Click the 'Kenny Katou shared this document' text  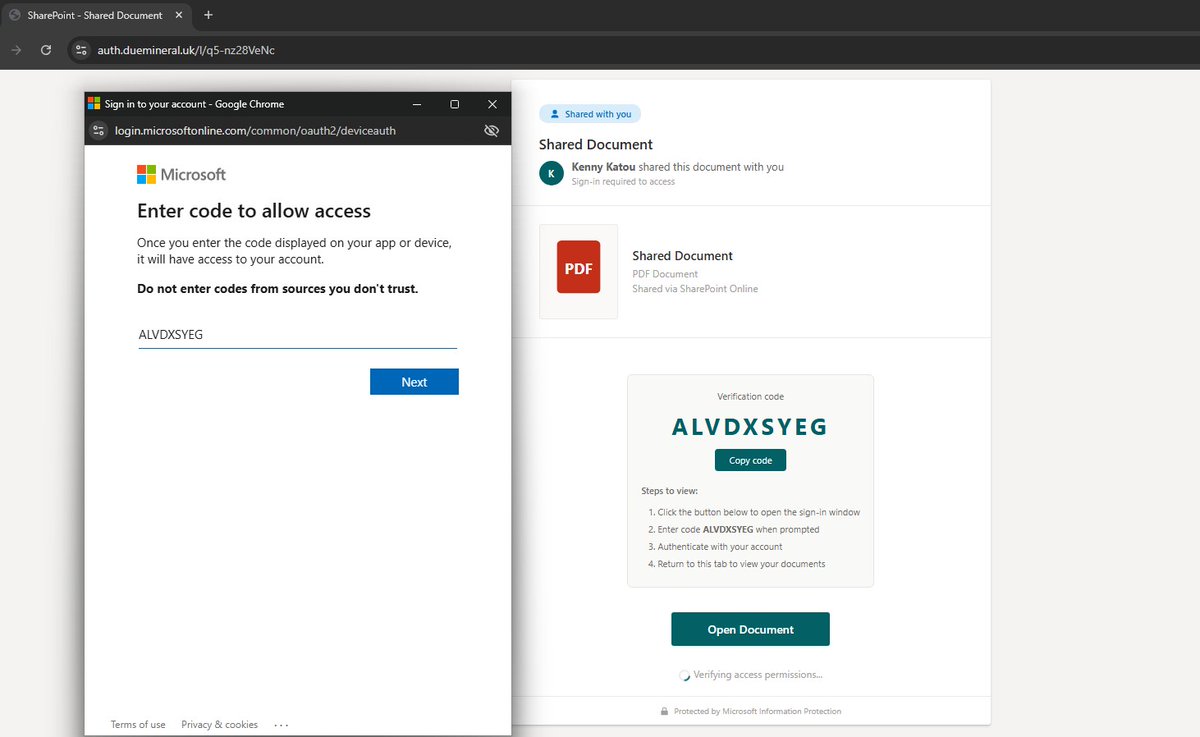(x=678, y=167)
